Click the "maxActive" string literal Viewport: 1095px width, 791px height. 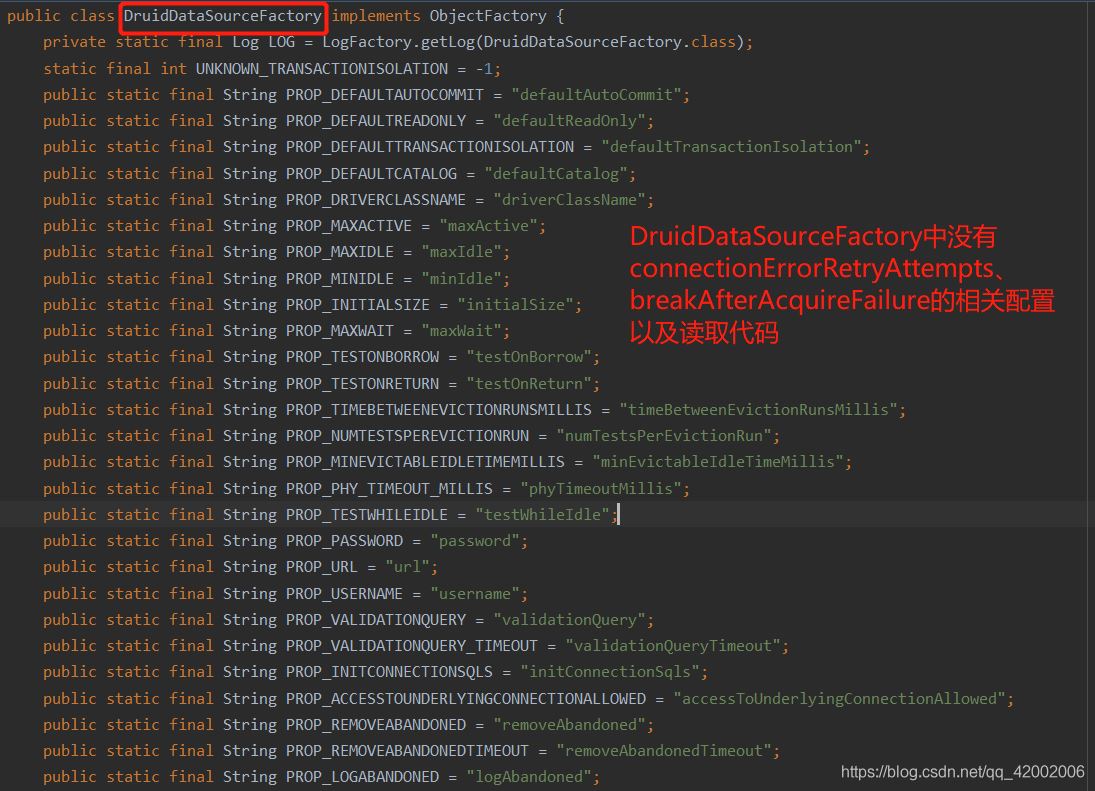(488, 226)
